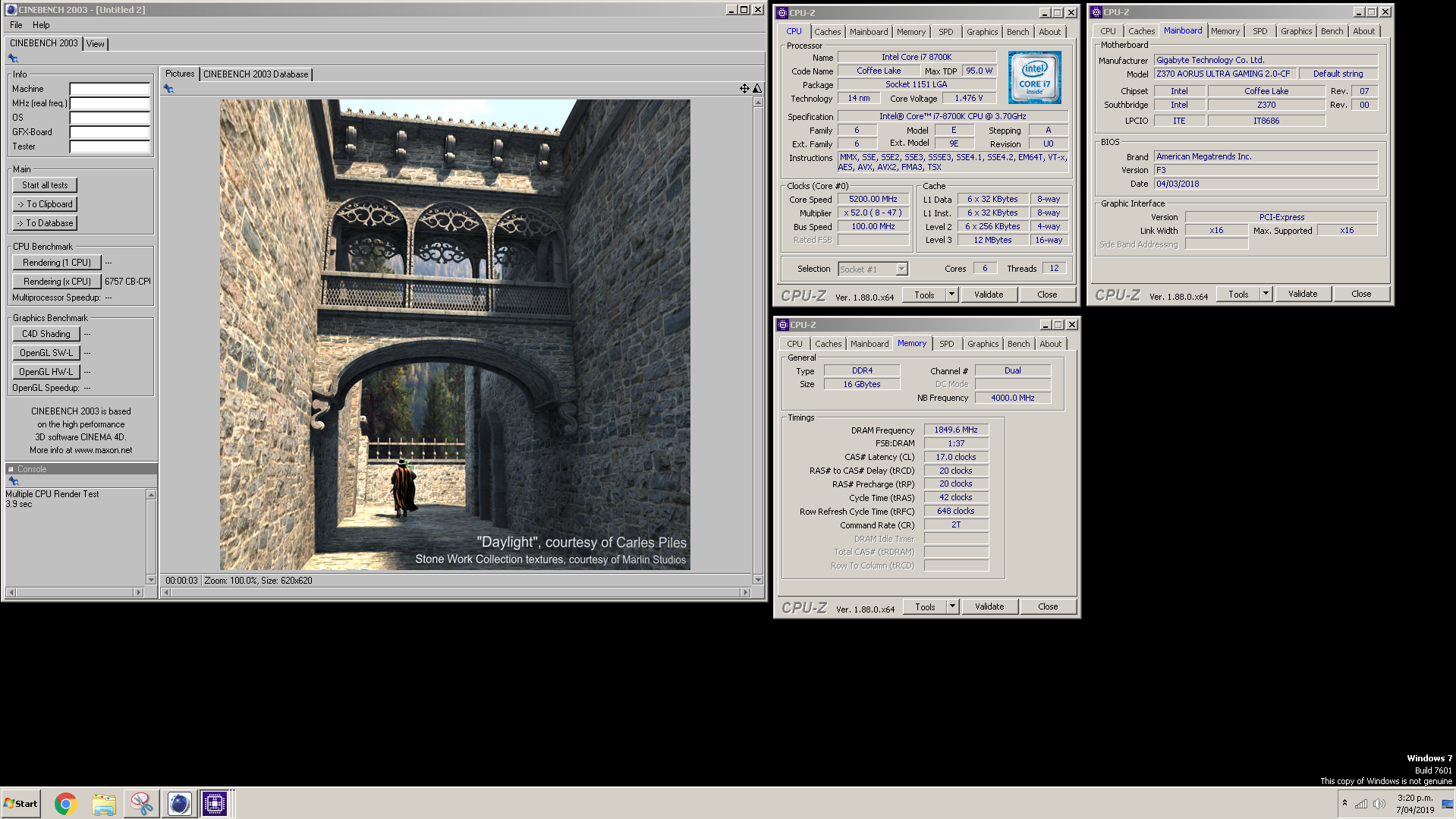Viewport: 1456px width, 819px height.
Task: Click the rendered Daylight image
Action: pyautogui.click(x=455, y=335)
